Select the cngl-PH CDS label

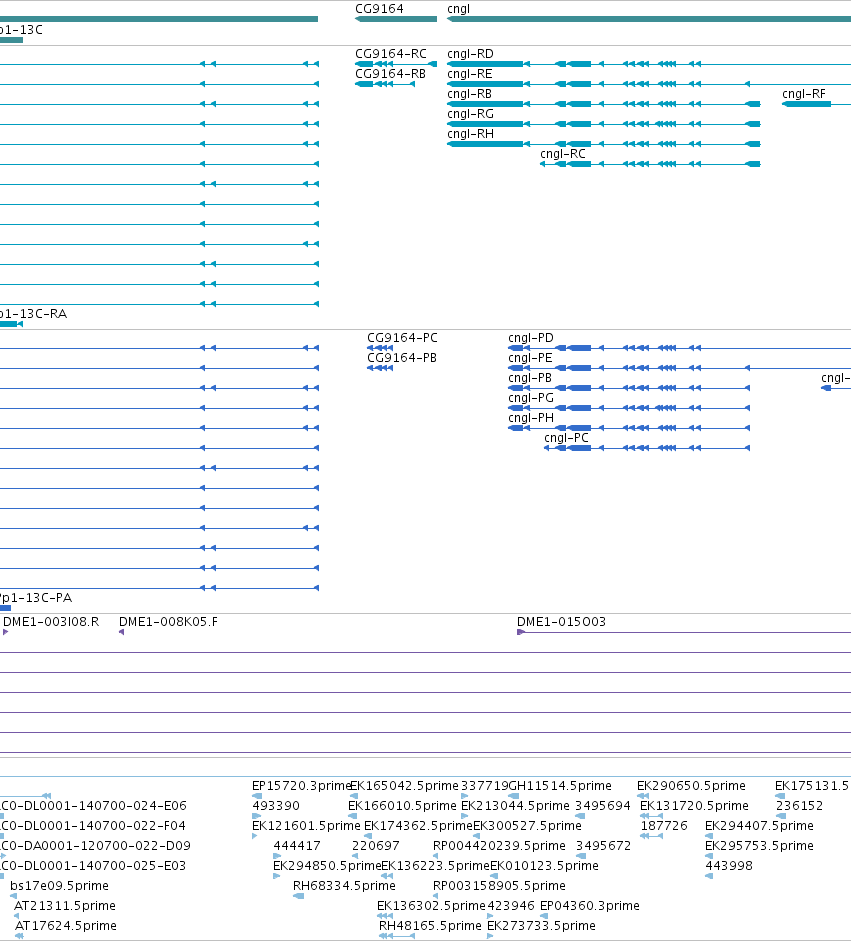531,418
